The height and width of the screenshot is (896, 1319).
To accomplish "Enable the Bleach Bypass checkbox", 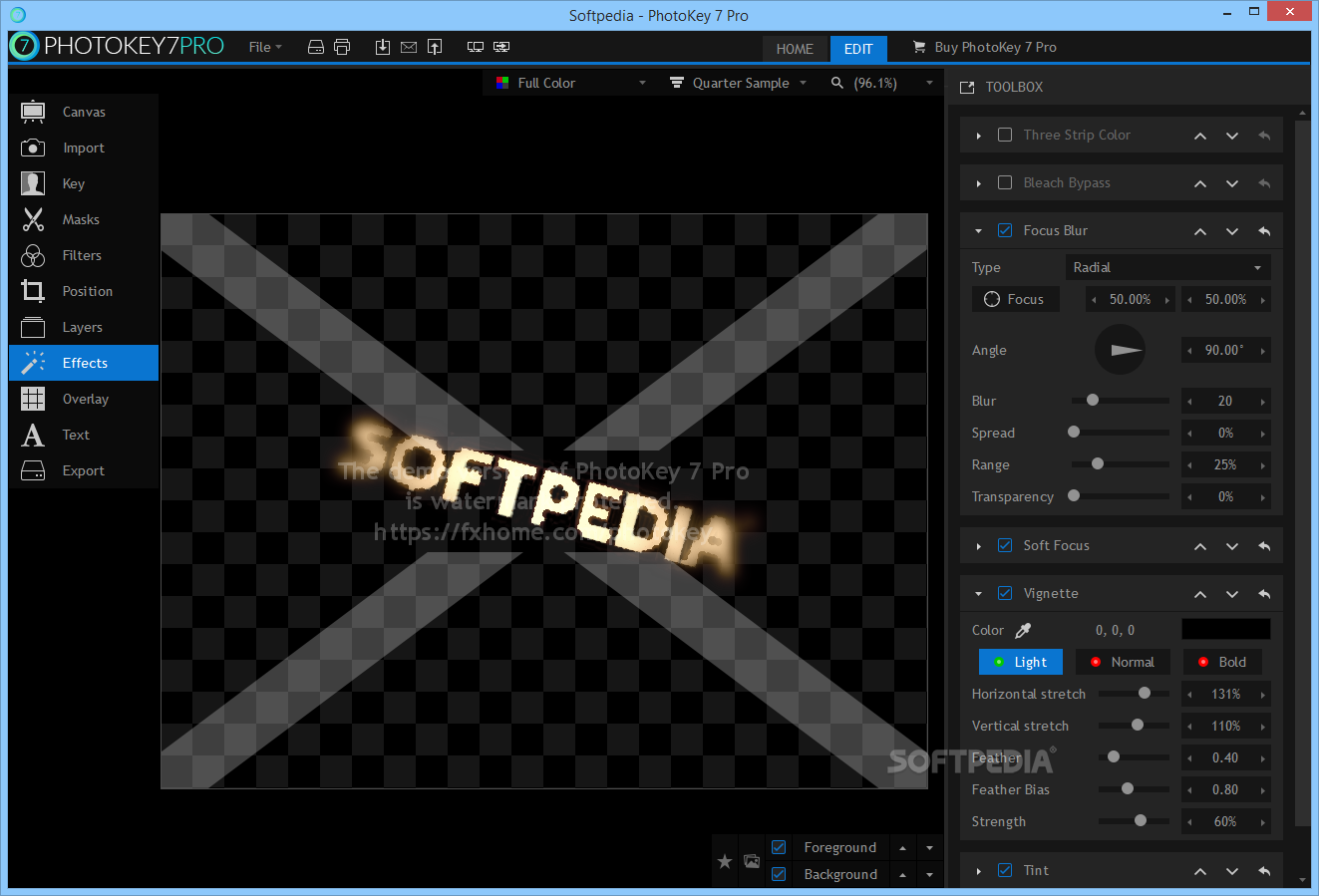I will pyautogui.click(x=1005, y=182).
